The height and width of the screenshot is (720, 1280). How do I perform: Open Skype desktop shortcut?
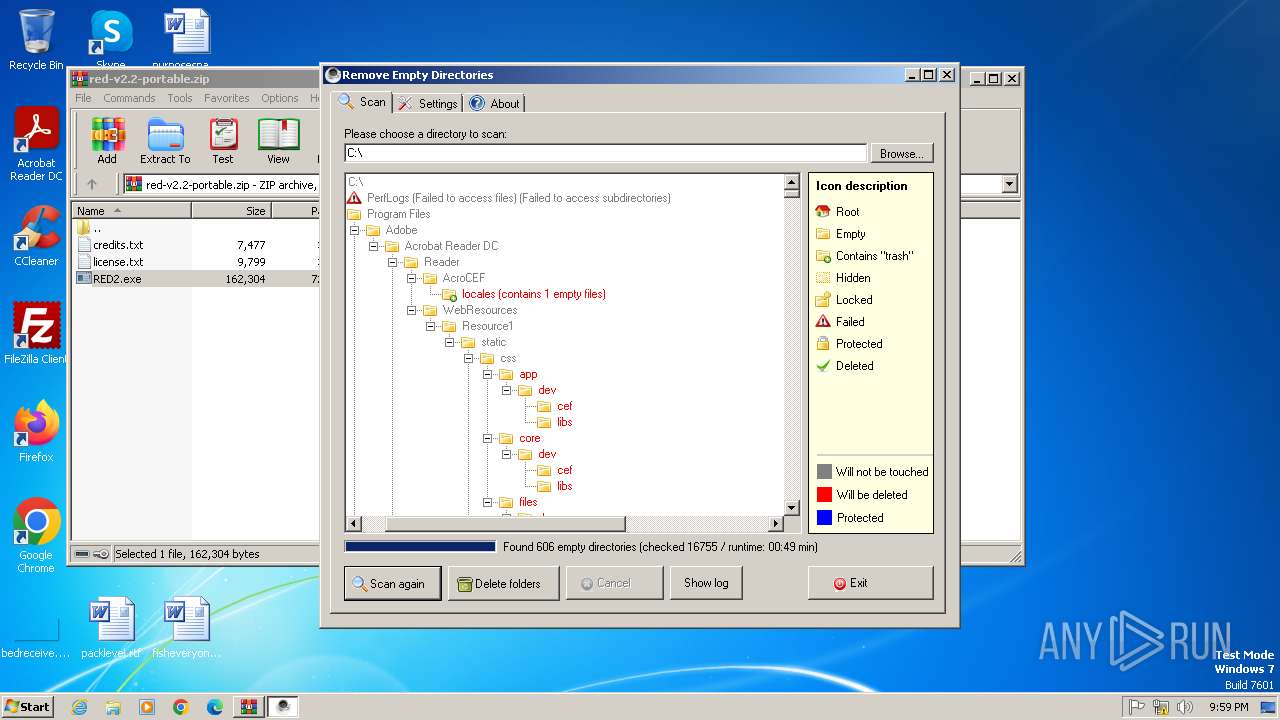point(110,40)
